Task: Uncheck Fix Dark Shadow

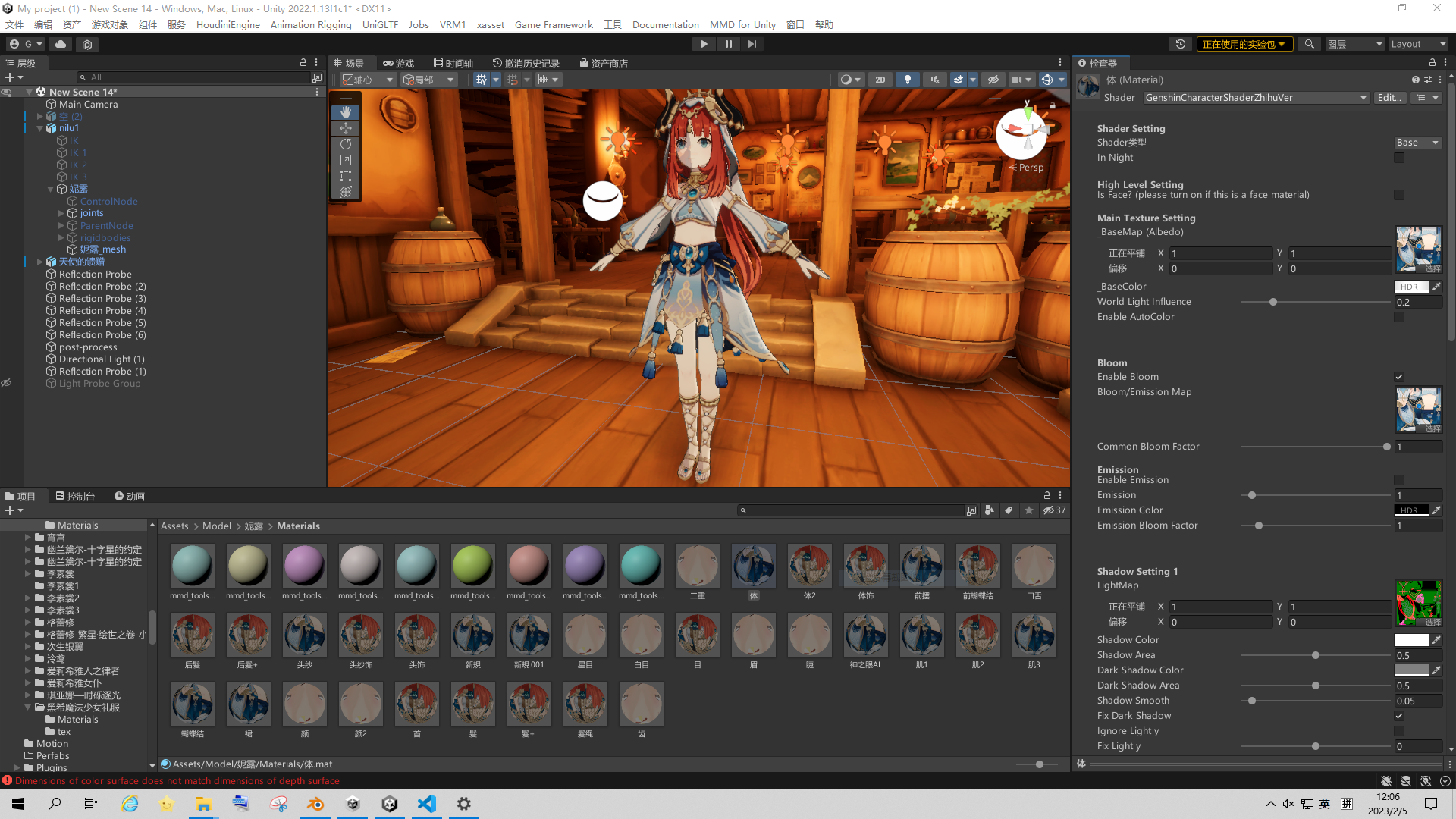Action: click(1398, 716)
